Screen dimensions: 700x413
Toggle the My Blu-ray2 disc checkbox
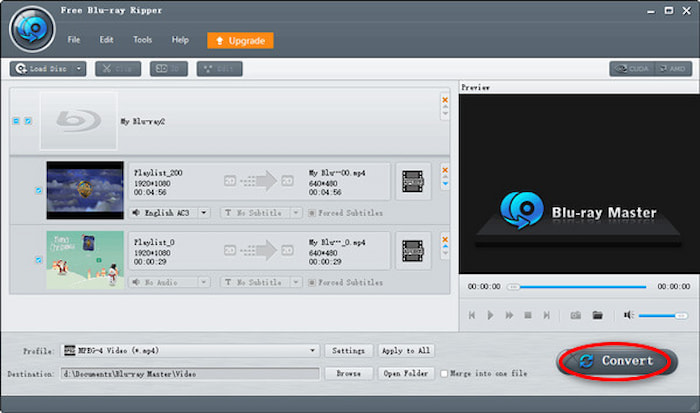click(28, 121)
